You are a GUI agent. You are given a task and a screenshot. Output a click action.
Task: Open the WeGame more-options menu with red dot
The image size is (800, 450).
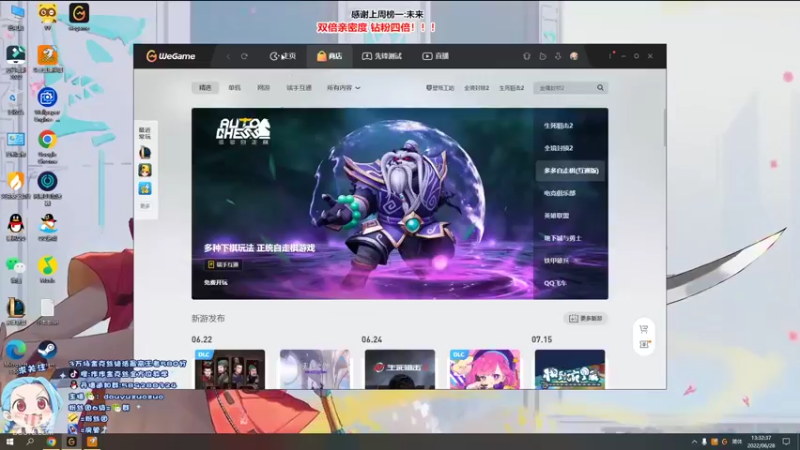click(x=611, y=56)
